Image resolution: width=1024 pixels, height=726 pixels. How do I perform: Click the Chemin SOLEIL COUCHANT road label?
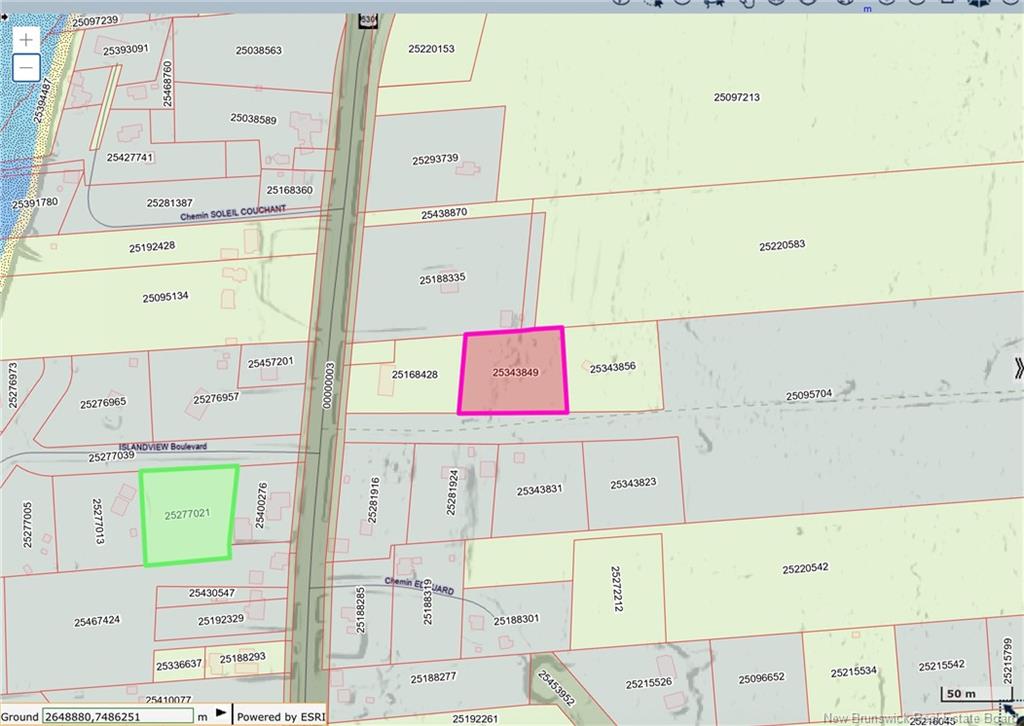[x=233, y=212]
